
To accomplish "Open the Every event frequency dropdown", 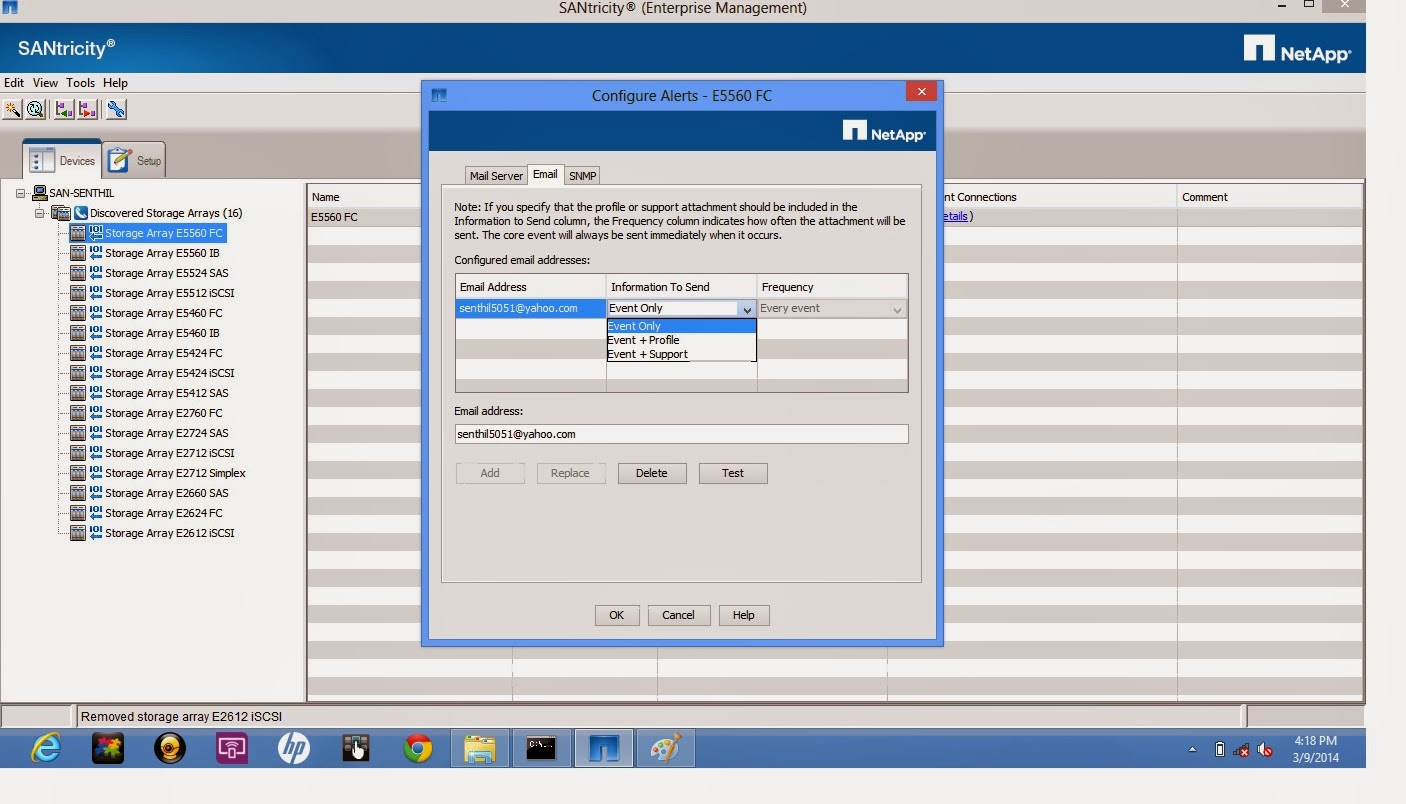I will coord(897,308).
